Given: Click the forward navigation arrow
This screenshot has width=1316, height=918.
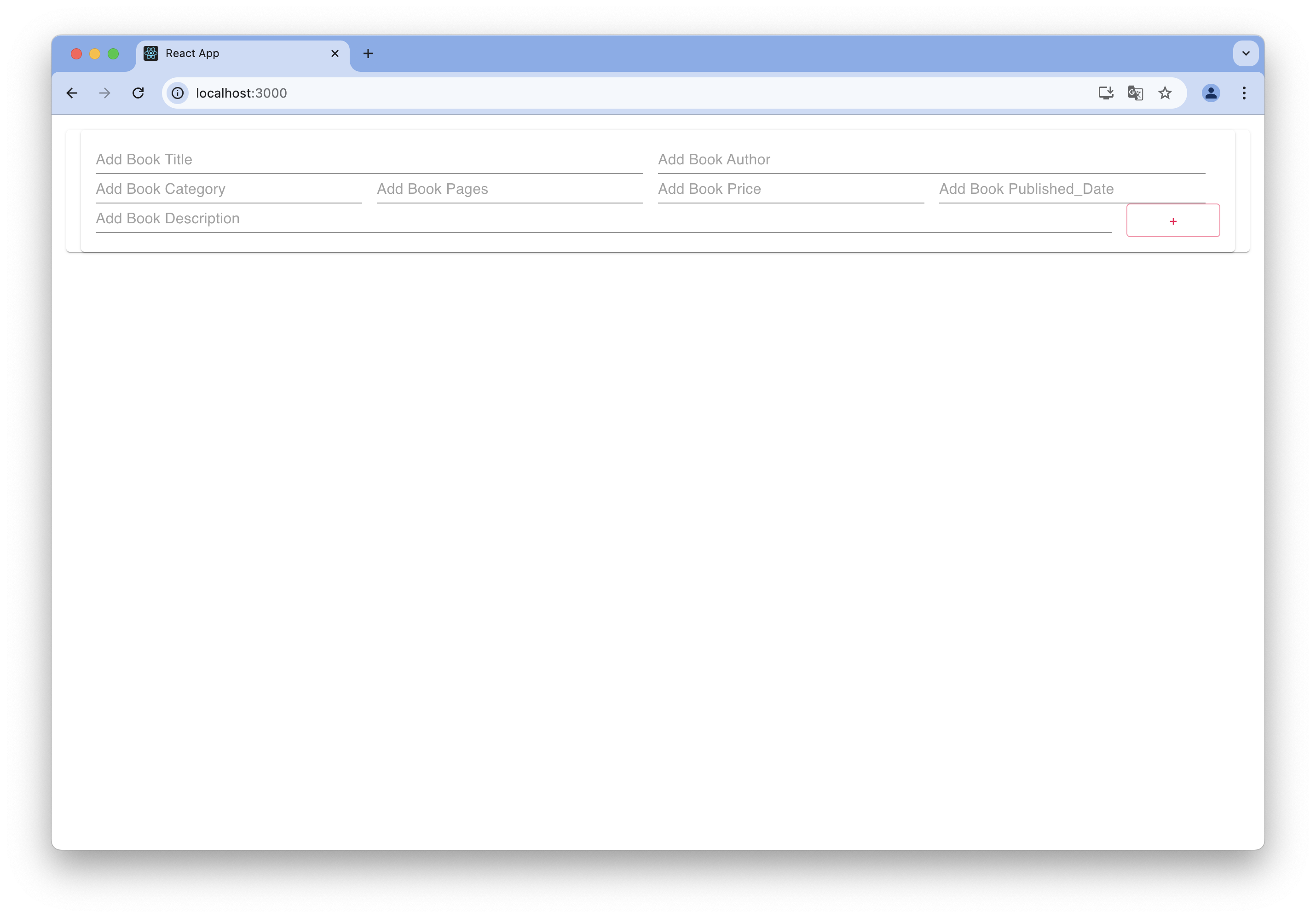Looking at the screenshot, I should click(x=105, y=93).
